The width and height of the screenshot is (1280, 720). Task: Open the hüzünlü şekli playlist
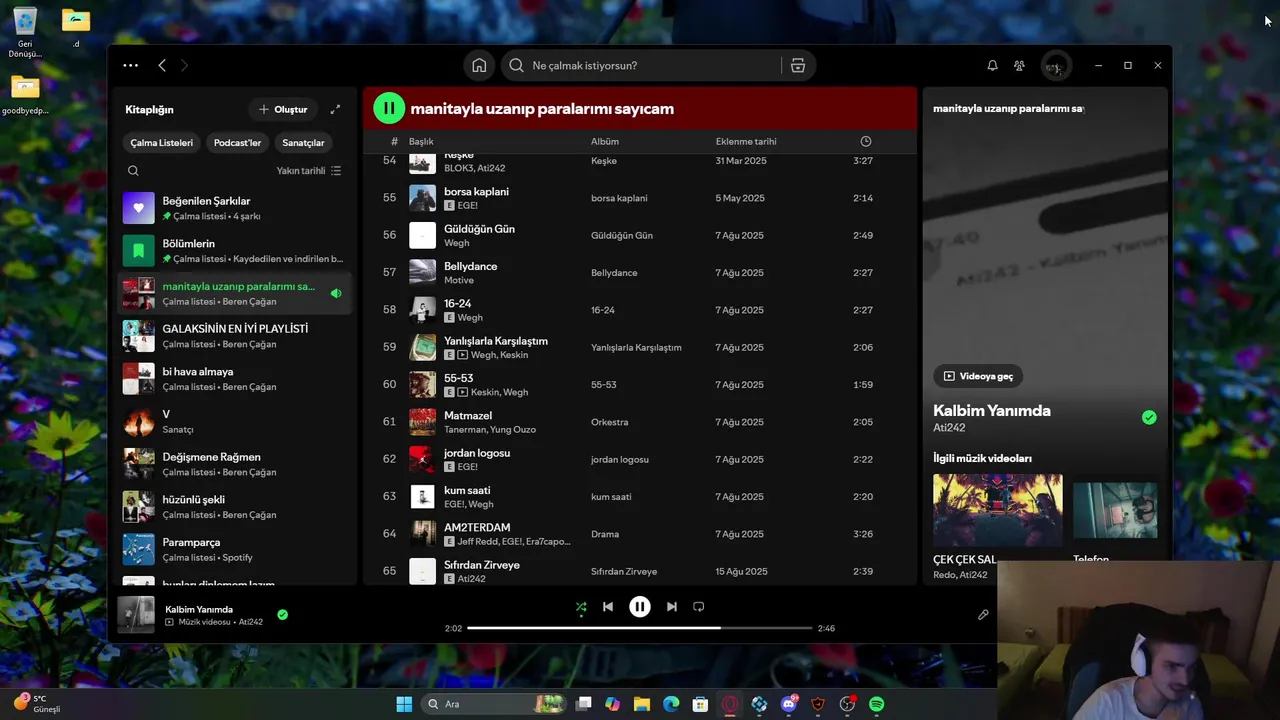click(235, 507)
